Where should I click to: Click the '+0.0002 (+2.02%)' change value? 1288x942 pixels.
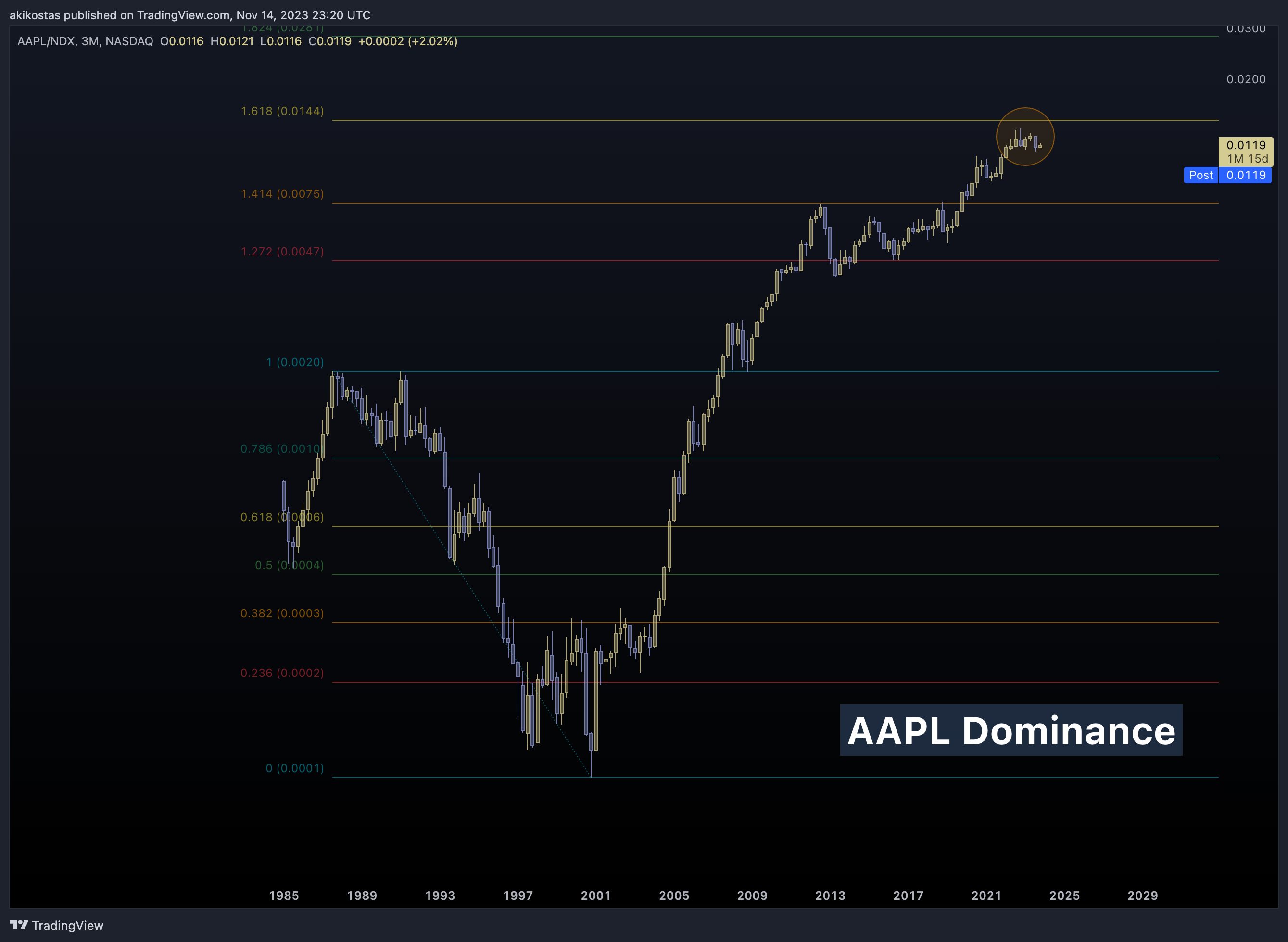(x=407, y=42)
